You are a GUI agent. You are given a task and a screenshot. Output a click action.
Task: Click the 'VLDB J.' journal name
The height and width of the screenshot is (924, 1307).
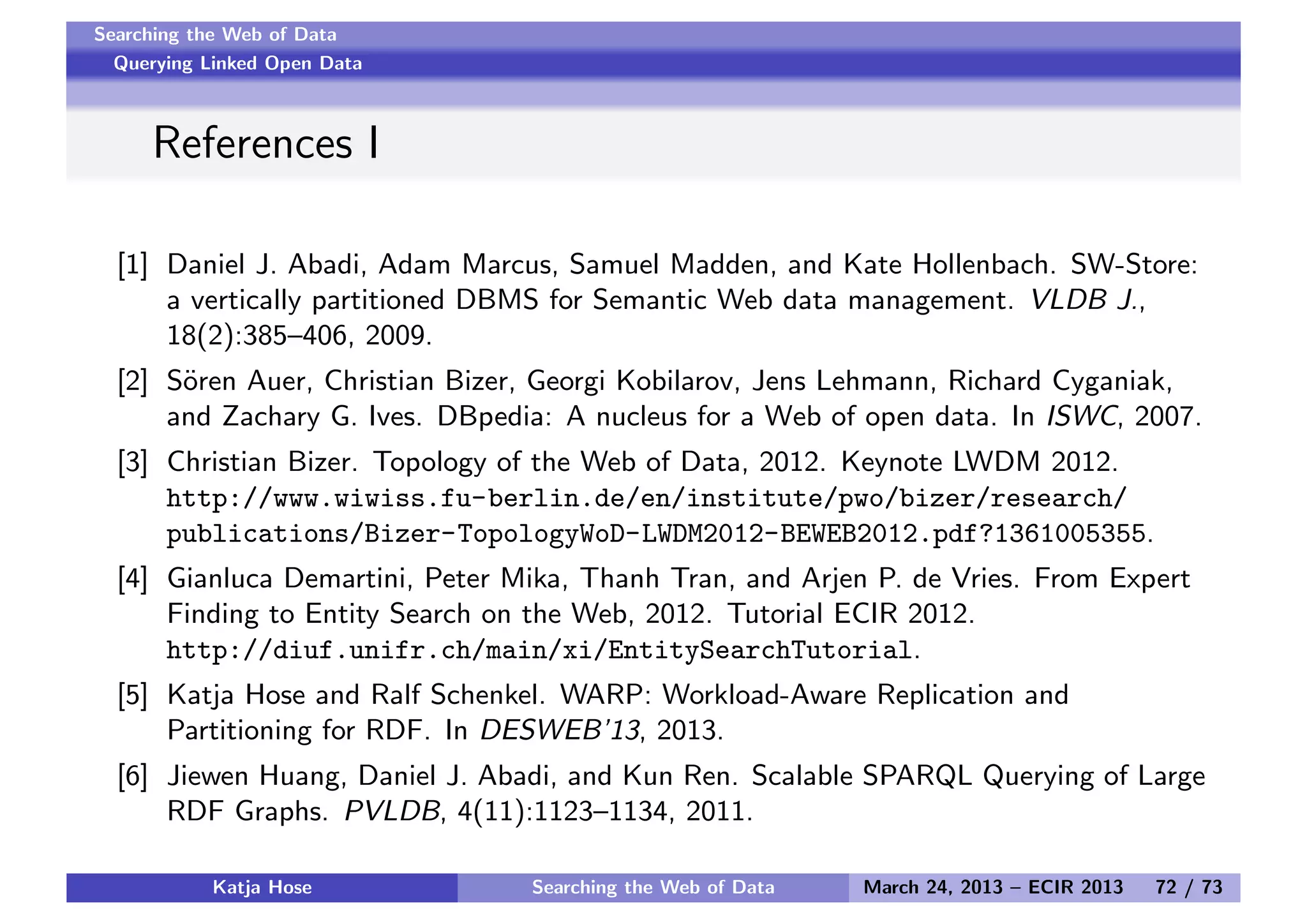(x=1086, y=300)
